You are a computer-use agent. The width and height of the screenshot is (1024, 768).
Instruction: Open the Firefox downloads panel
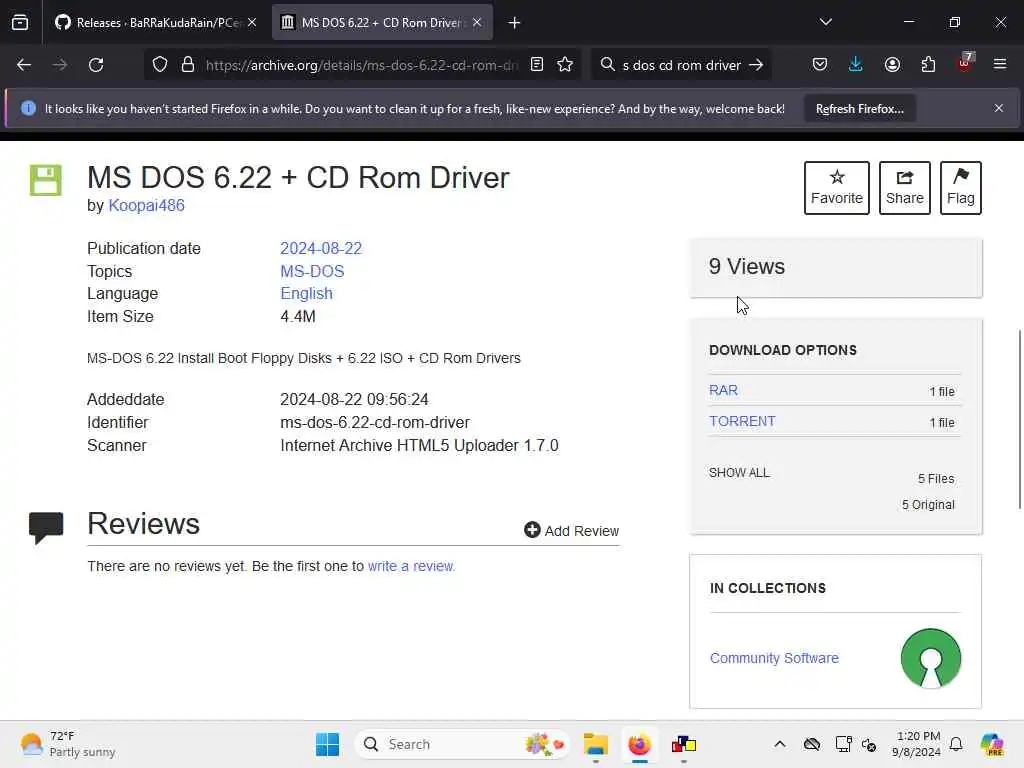856,65
